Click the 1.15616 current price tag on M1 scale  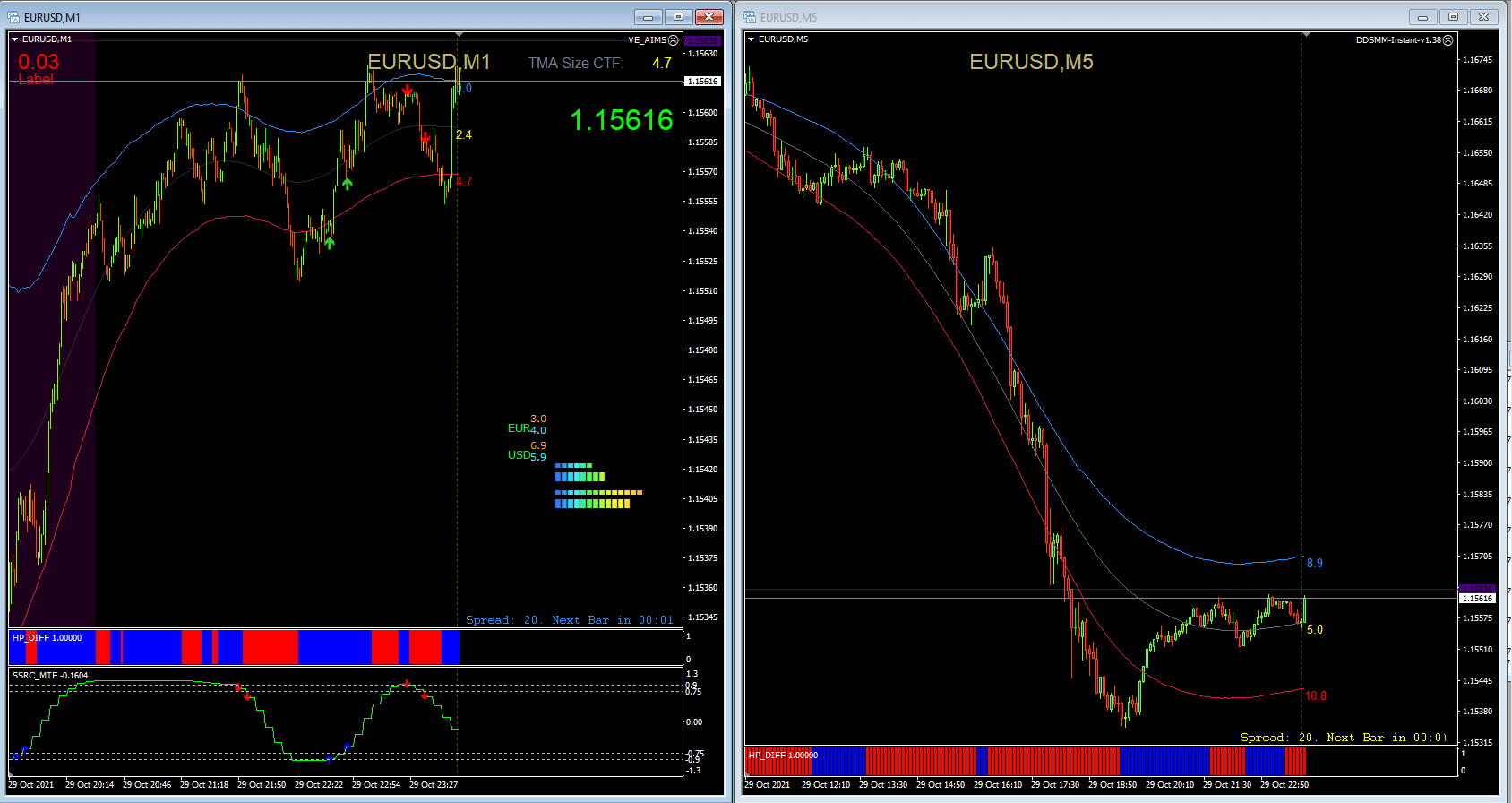pyautogui.click(x=702, y=82)
